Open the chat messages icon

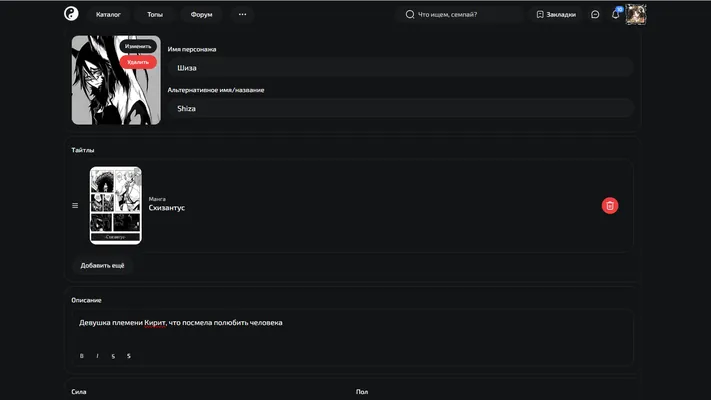click(595, 15)
